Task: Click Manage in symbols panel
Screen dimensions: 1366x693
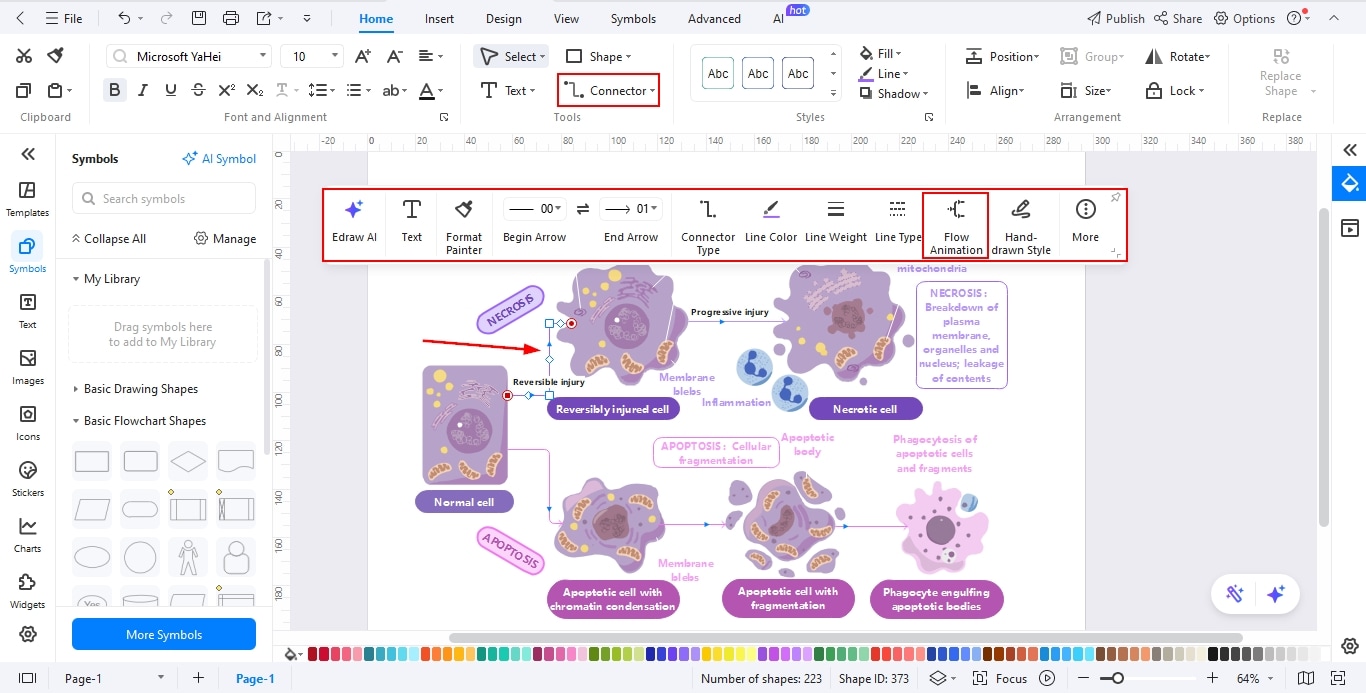Action: (225, 239)
